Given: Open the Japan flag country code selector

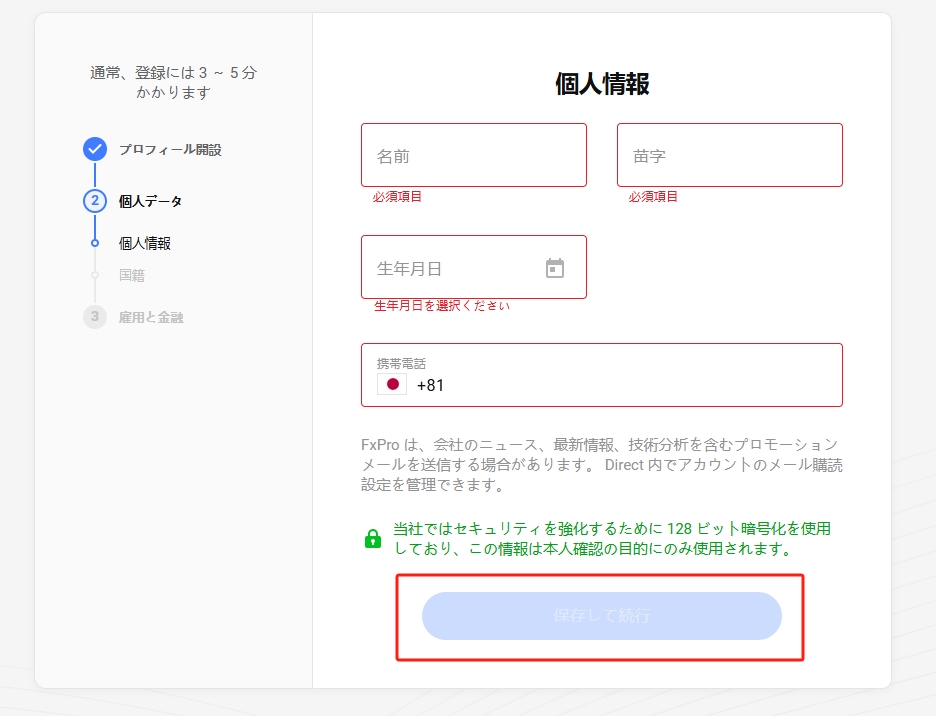Looking at the screenshot, I should [392, 385].
